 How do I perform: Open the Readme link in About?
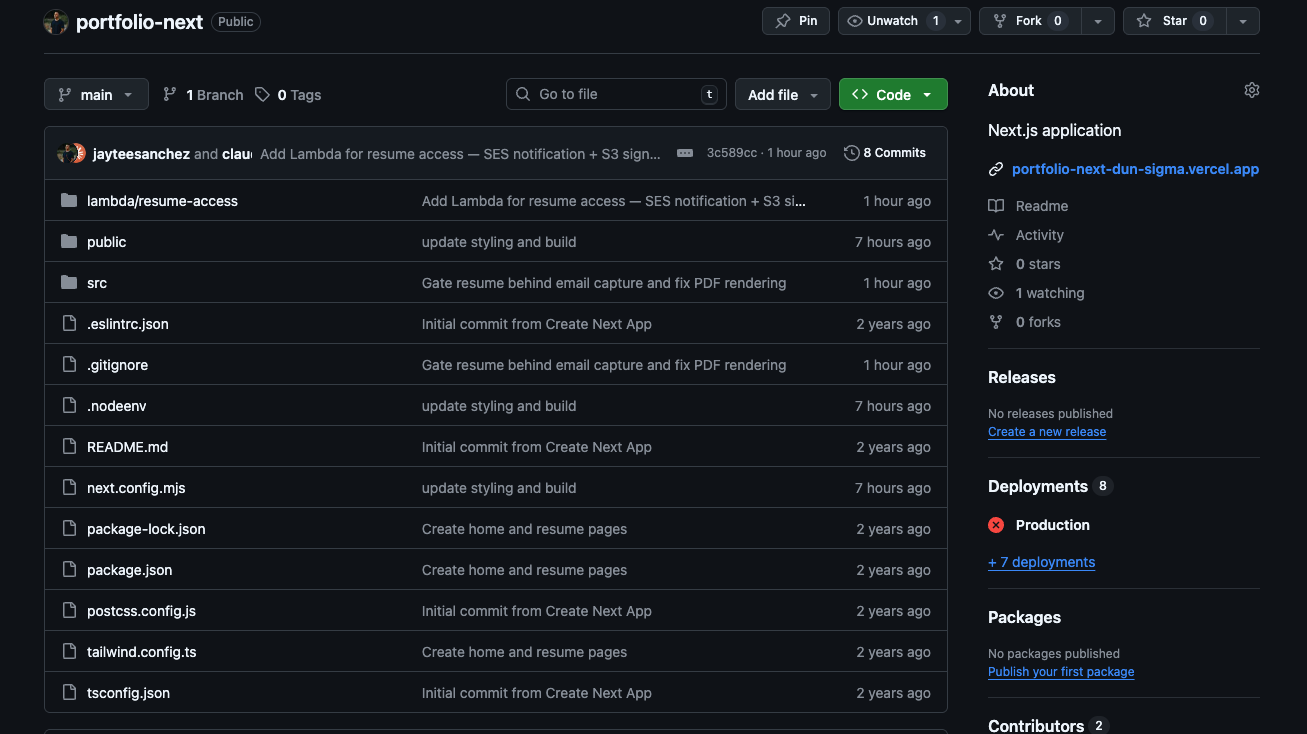[x=1041, y=206]
